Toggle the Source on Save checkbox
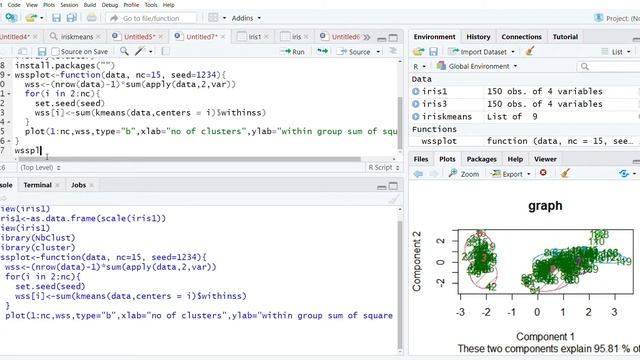Viewport: 640px width, 360px height. click(x=55, y=51)
